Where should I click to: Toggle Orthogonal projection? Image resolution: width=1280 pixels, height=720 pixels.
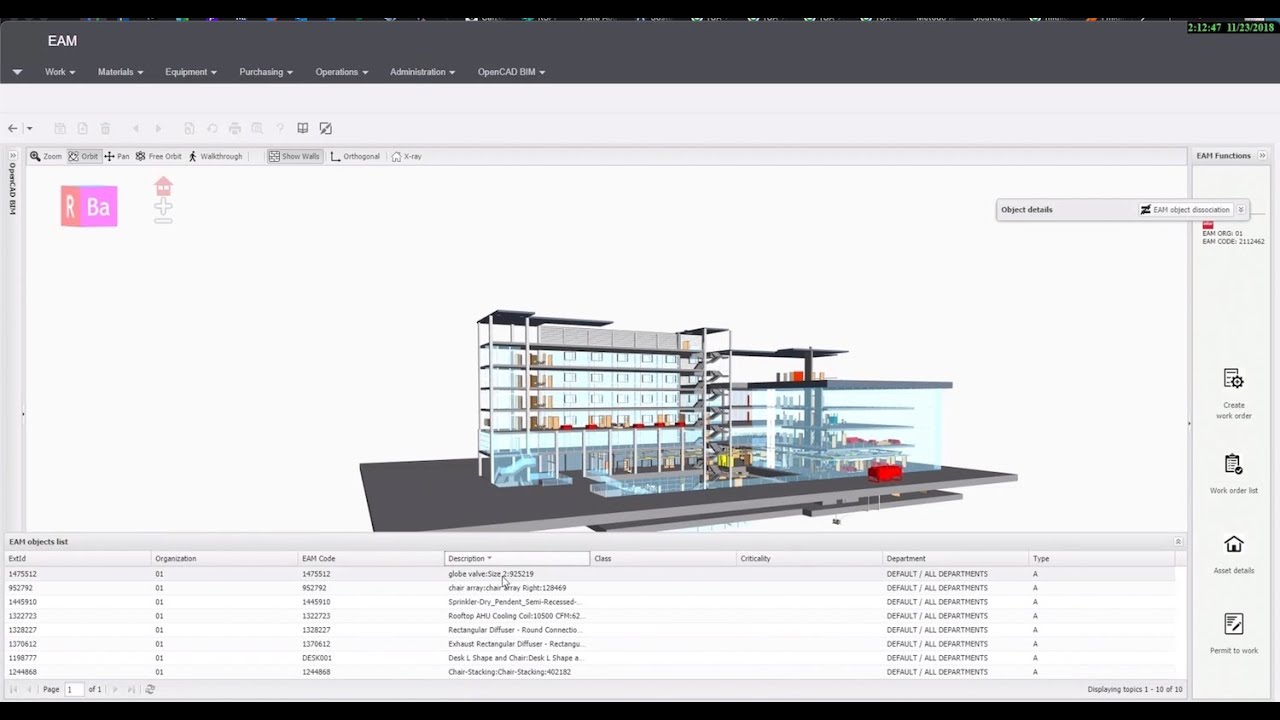(x=355, y=156)
